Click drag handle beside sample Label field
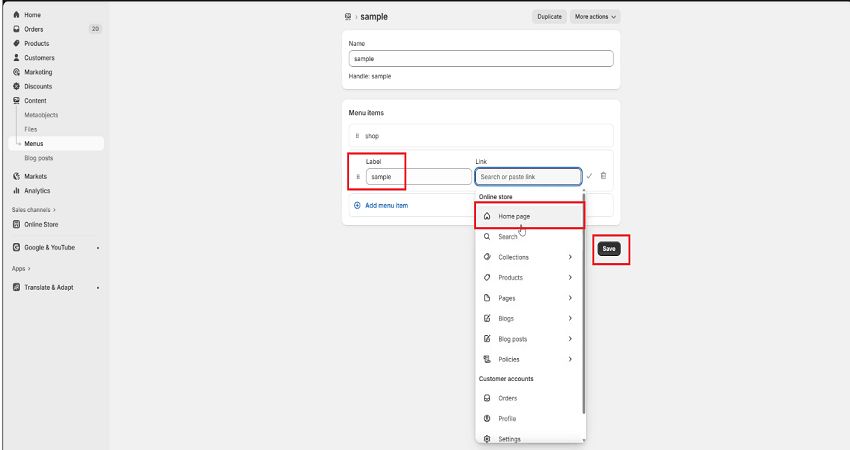 point(358,177)
